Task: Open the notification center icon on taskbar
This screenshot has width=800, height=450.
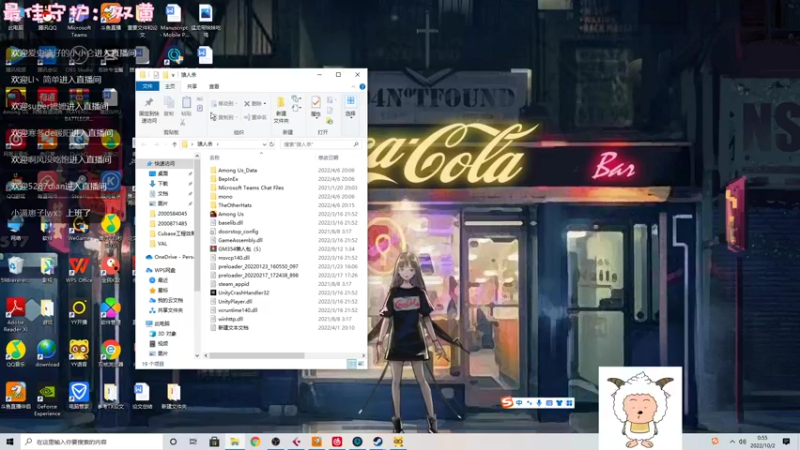Action: tap(786, 442)
